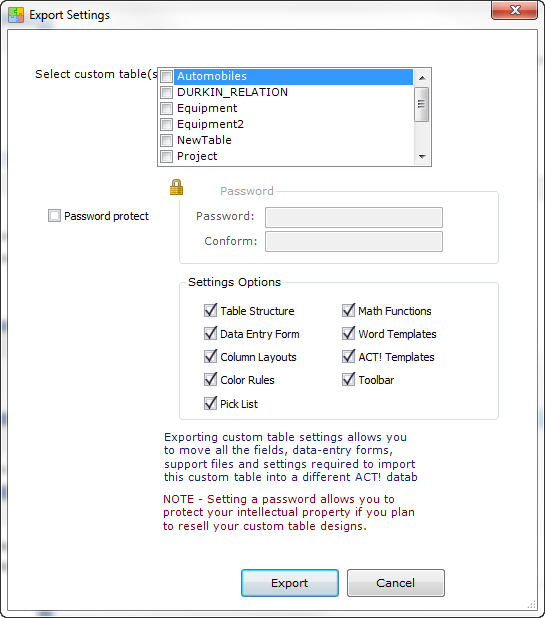Uncheck the Pick List setting
The height and width of the screenshot is (618, 545).
coord(210,403)
